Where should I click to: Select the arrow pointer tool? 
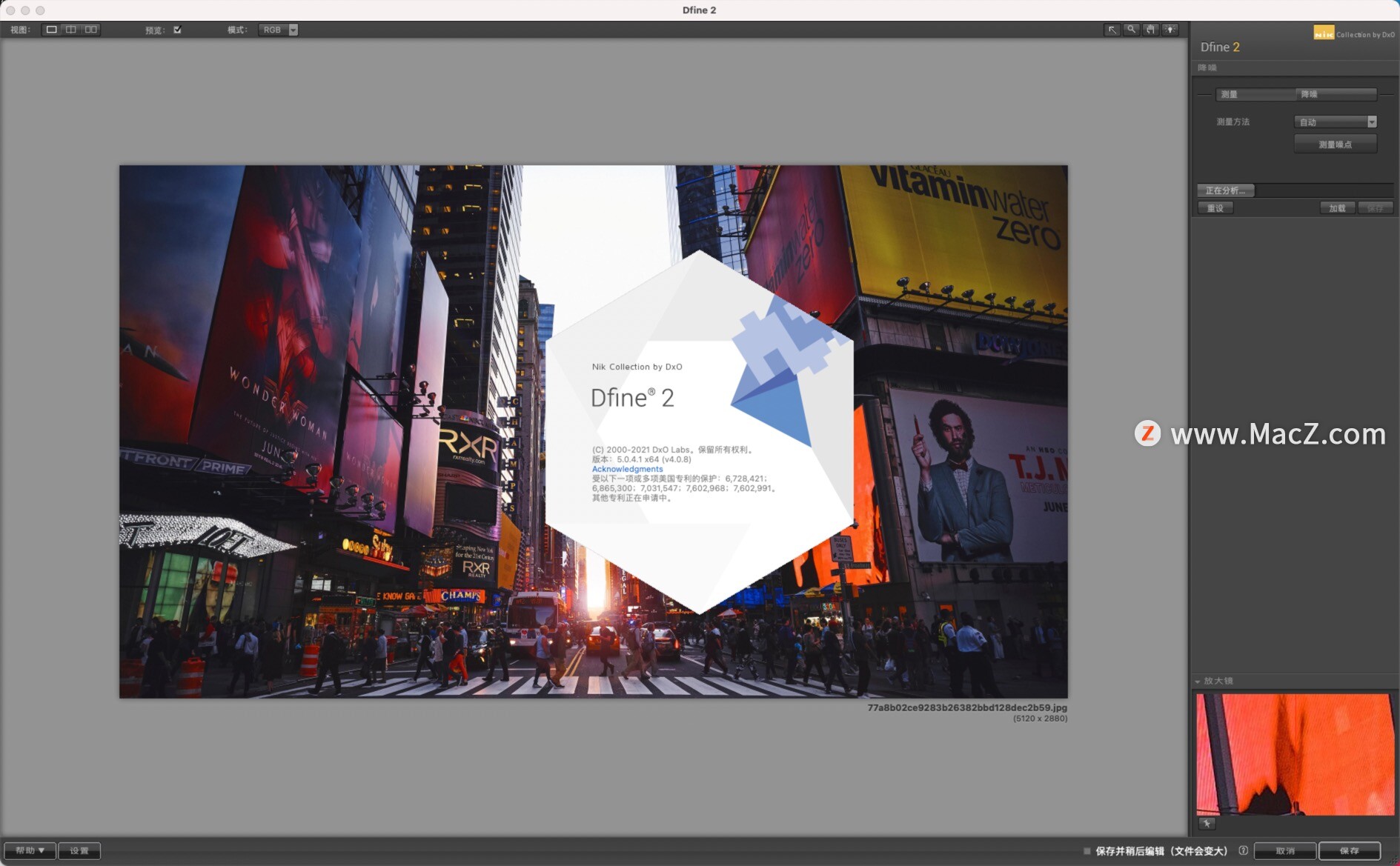pyautogui.click(x=1112, y=30)
